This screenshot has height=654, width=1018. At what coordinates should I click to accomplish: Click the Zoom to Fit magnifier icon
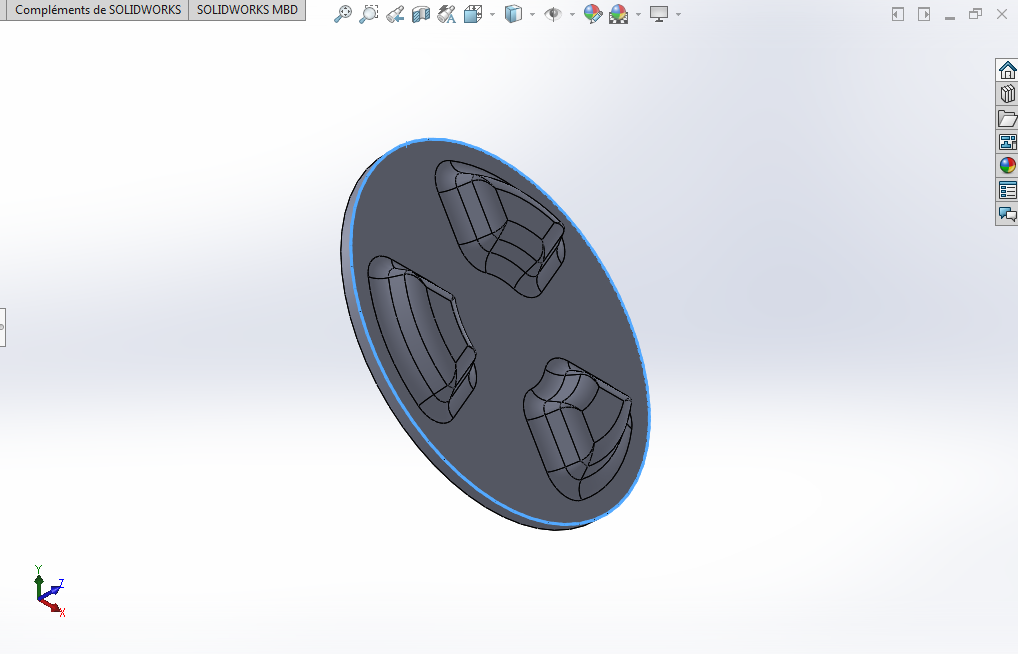tap(343, 14)
